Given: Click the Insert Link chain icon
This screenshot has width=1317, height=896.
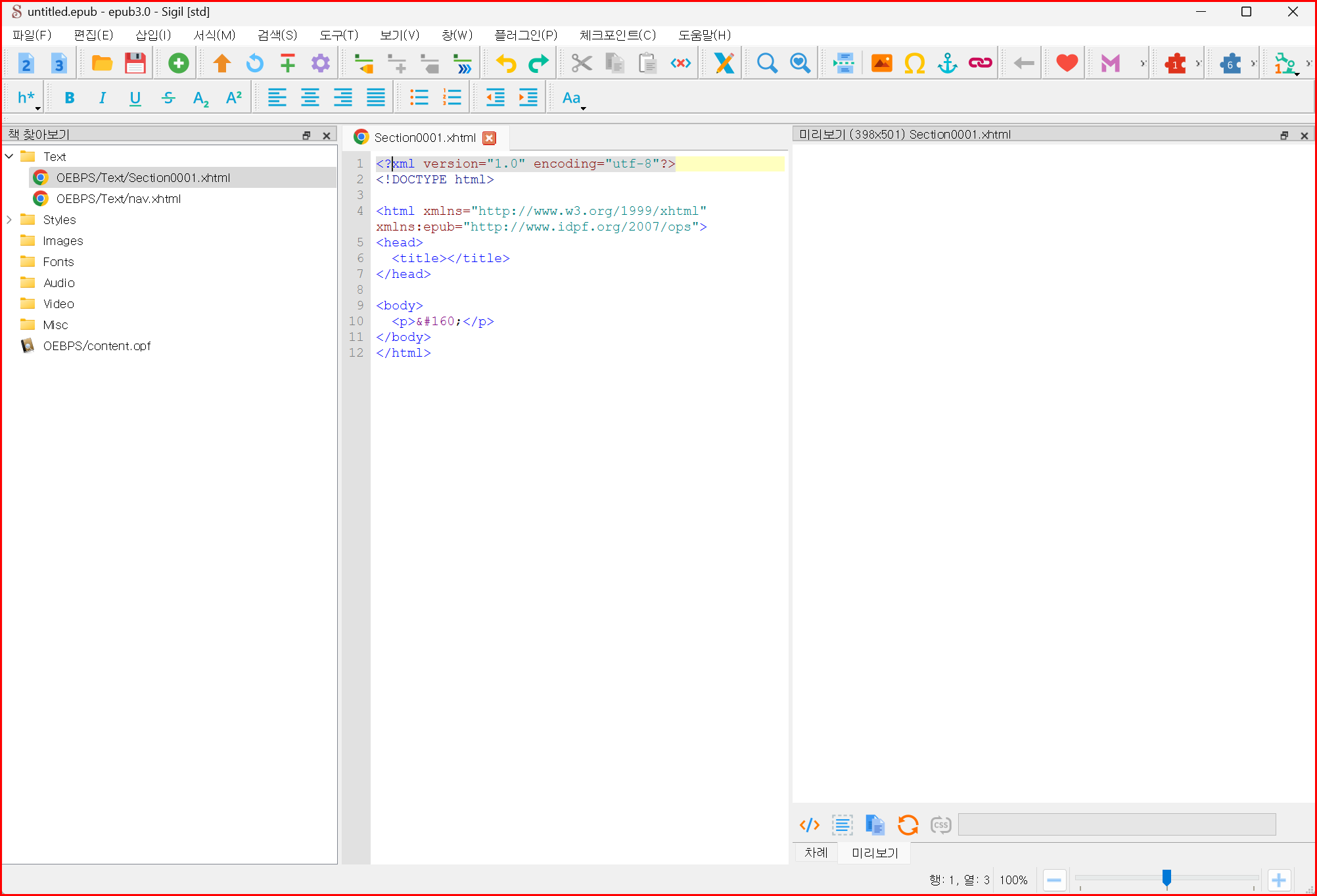Looking at the screenshot, I should coord(980,63).
